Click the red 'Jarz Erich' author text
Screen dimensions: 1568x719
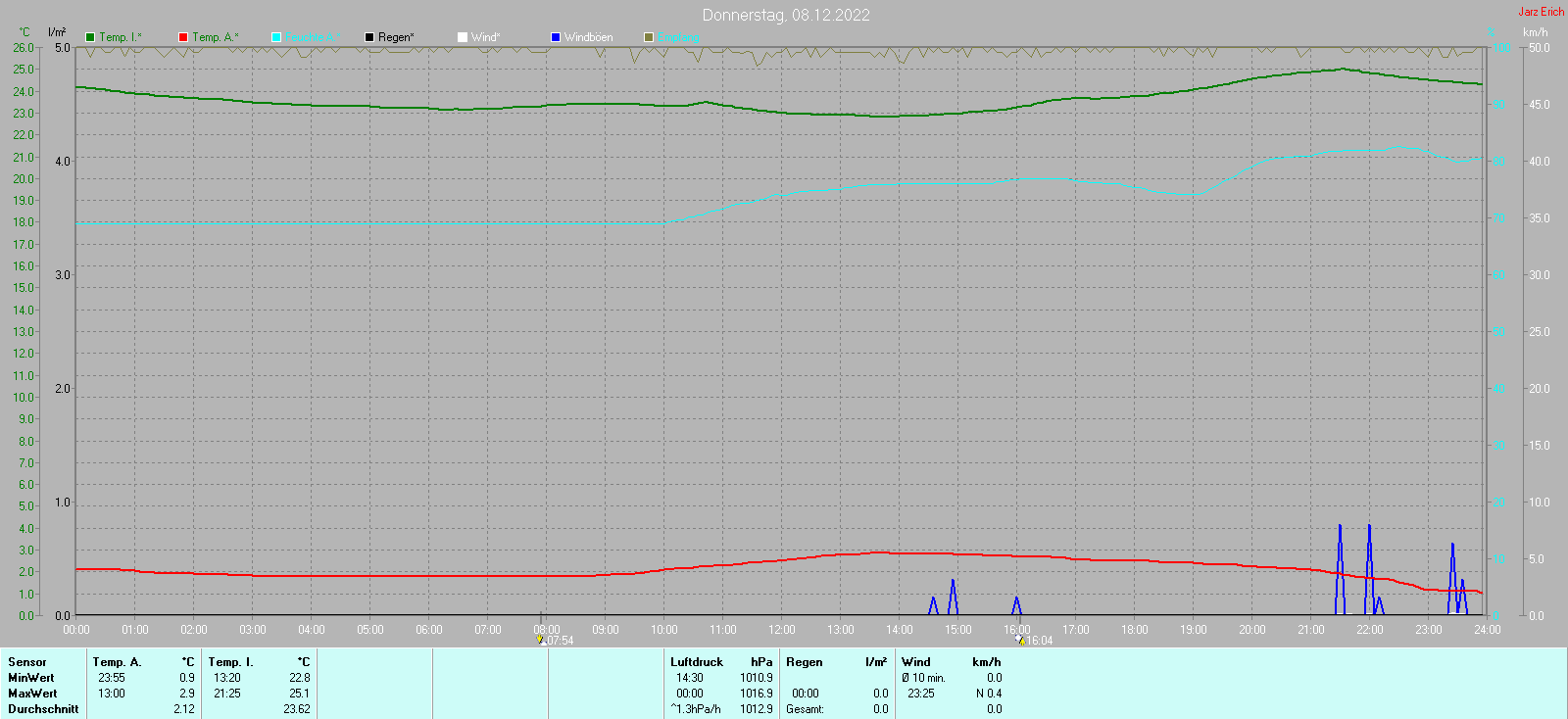click(x=1542, y=12)
